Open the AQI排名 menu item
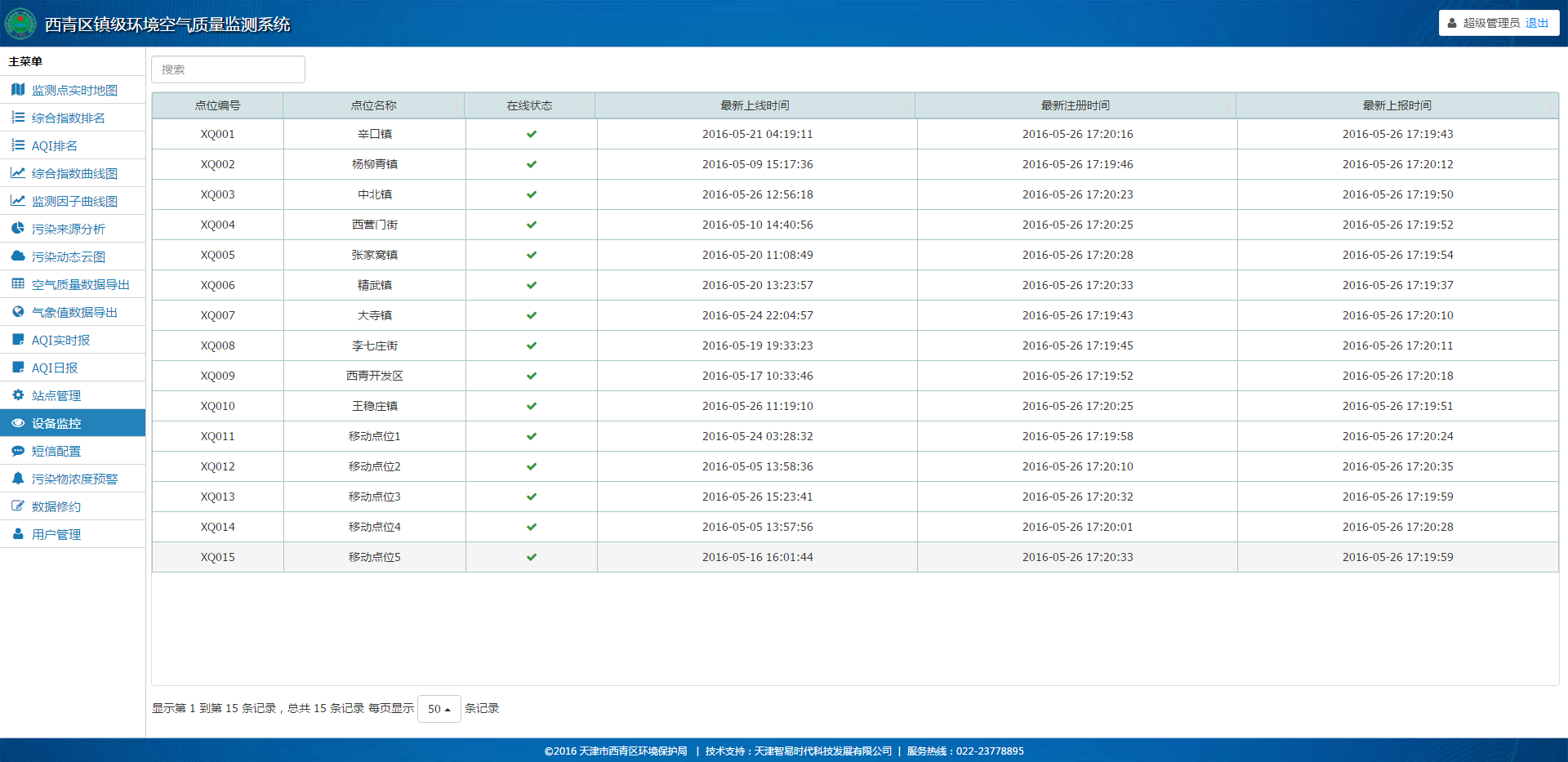Image resolution: width=1568 pixels, height=762 pixels. pos(55,145)
